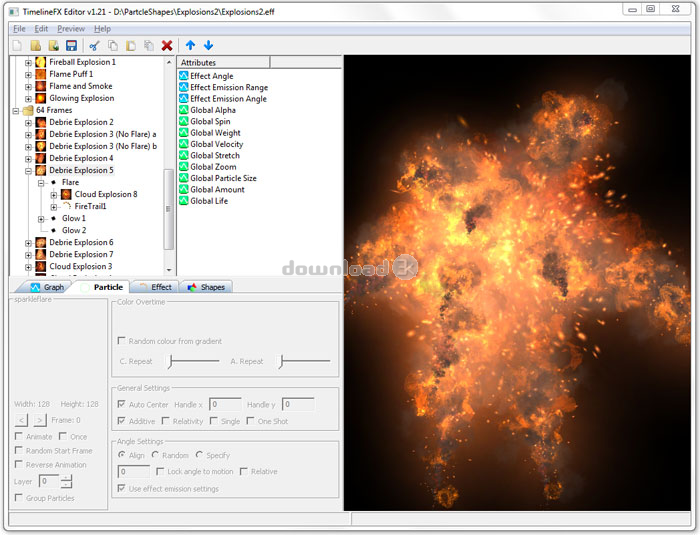The width and height of the screenshot is (700, 535).
Task: Open the Edit menu
Action: 41,29
